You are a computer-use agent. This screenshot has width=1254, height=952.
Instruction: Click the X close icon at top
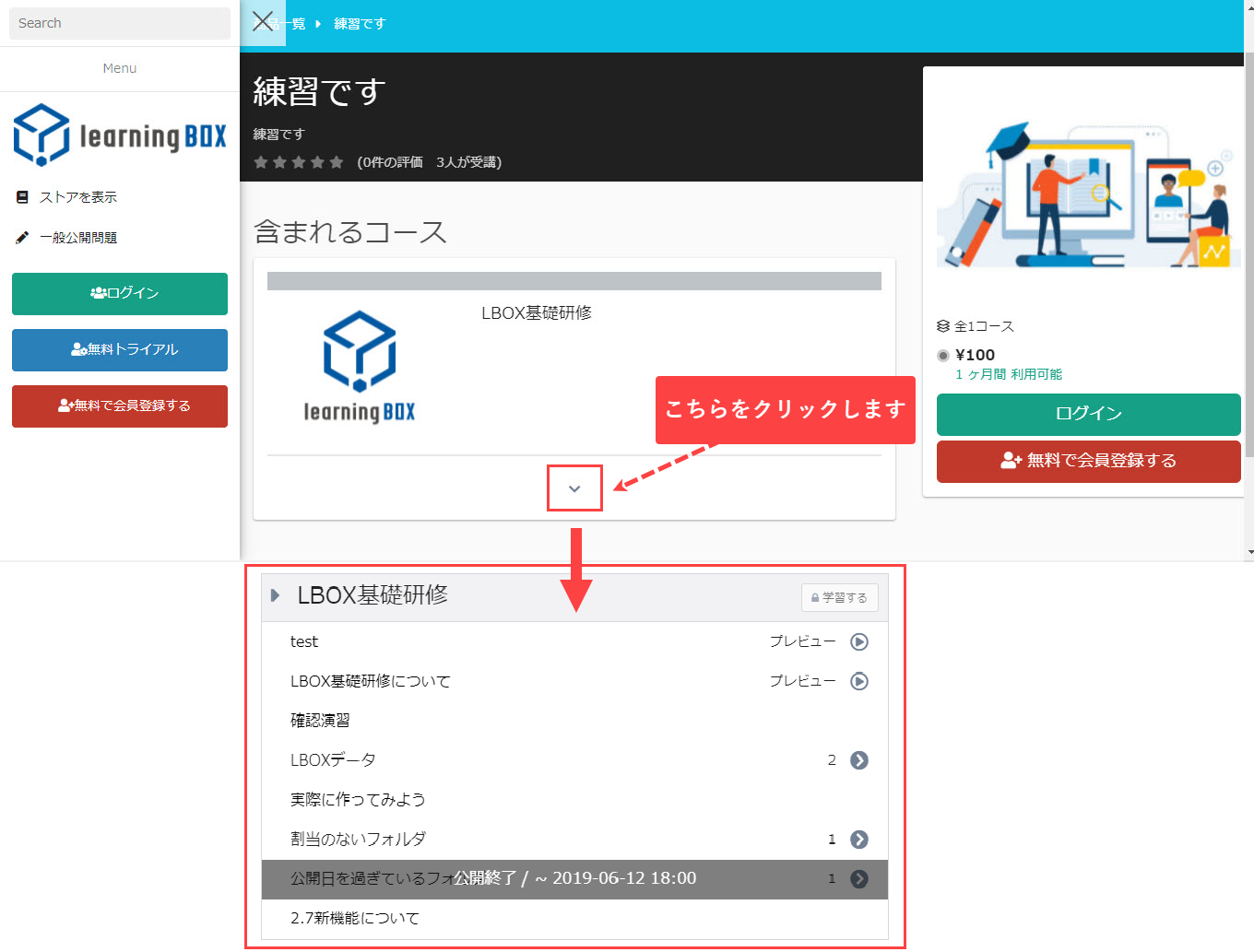263,22
